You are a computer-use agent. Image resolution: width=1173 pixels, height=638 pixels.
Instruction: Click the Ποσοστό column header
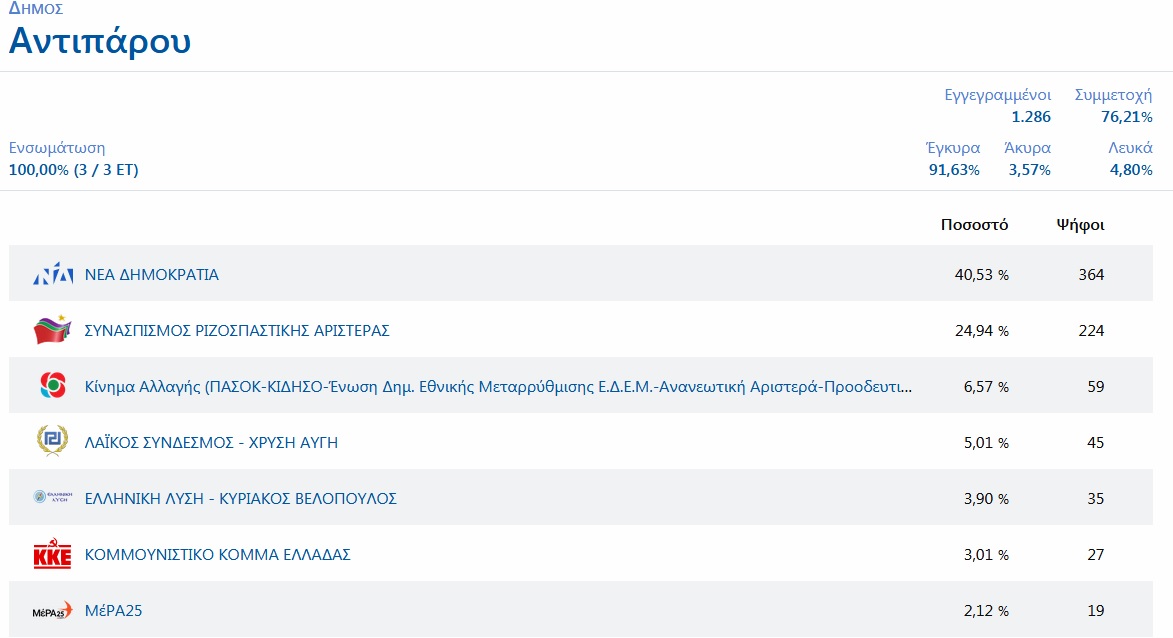(974, 224)
